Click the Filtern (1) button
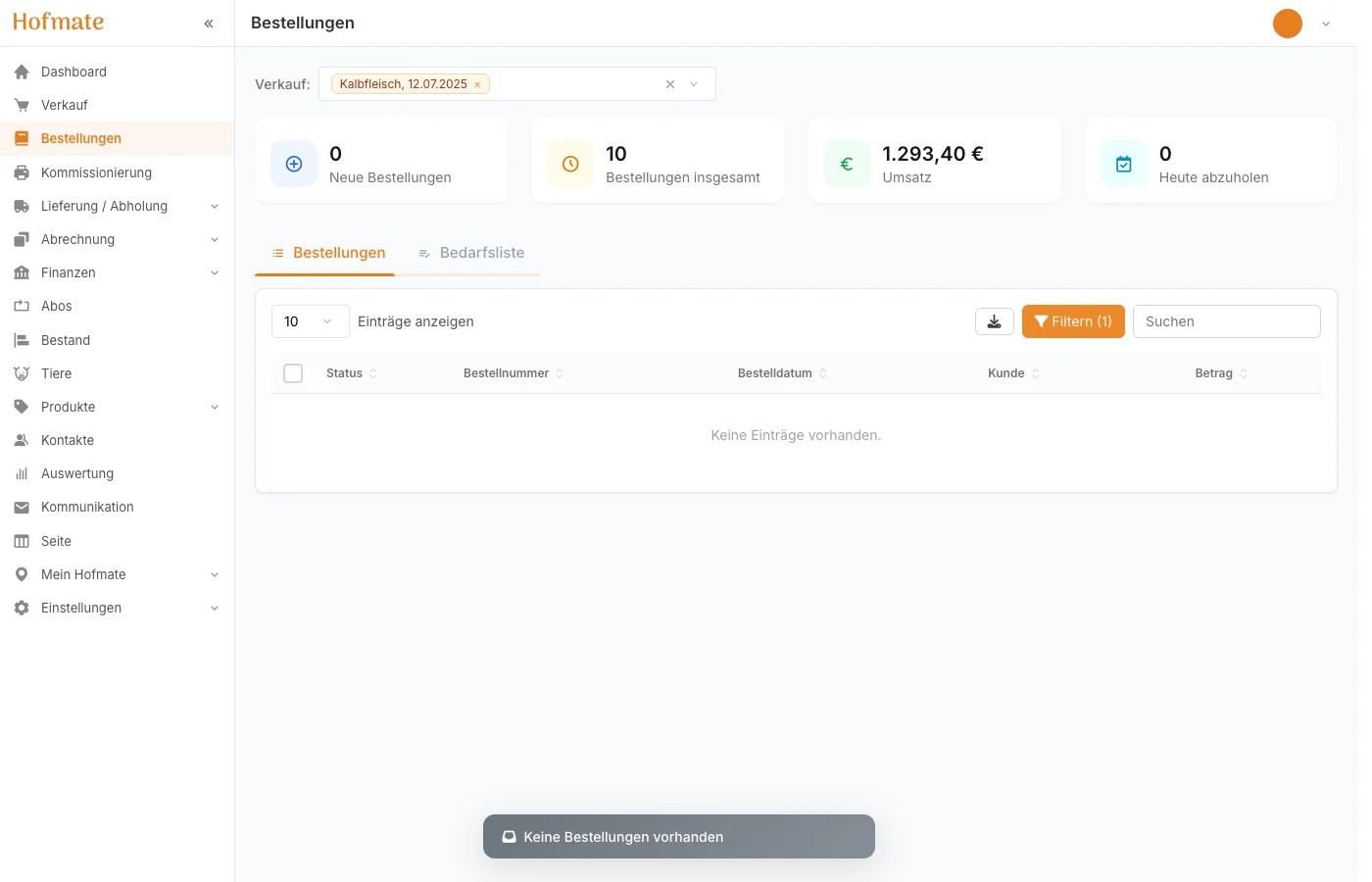This screenshot has height=882, width=1372. [x=1073, y=321]
